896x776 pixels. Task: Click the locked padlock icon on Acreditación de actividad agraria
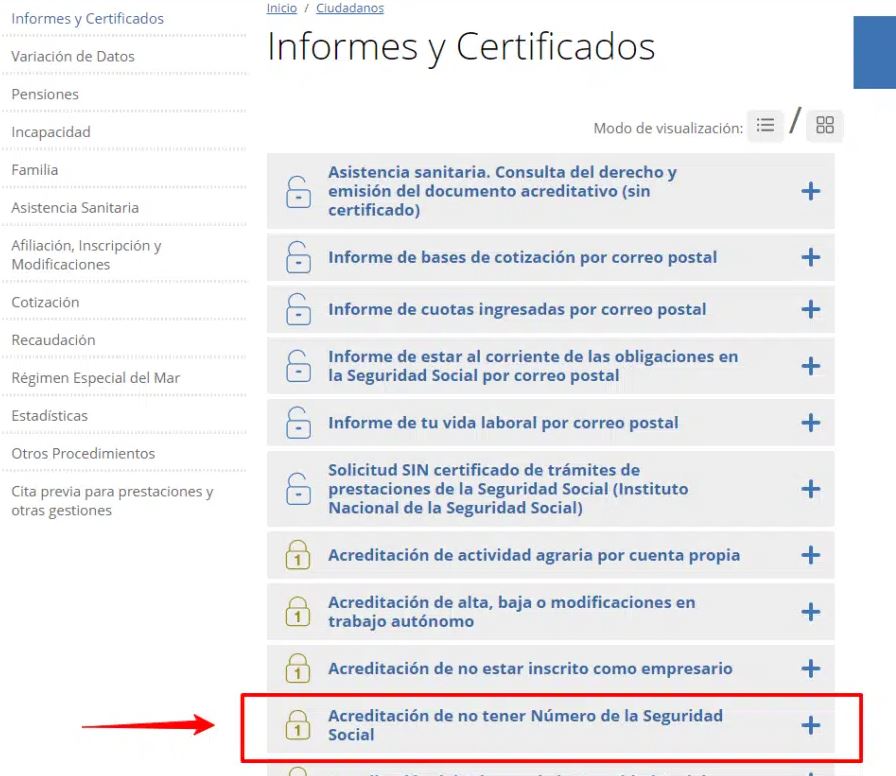click(297, 554)
